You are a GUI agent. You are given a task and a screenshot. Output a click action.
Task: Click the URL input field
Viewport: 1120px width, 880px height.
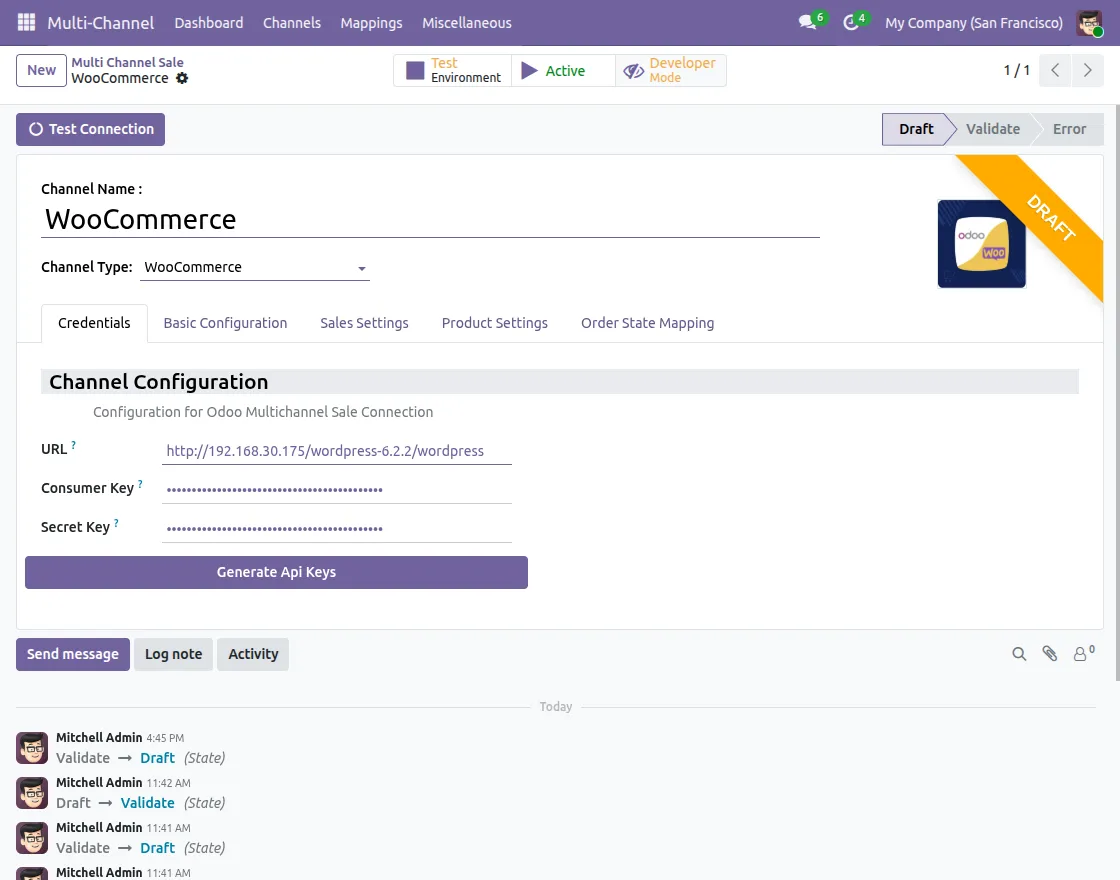click(336, 451)
